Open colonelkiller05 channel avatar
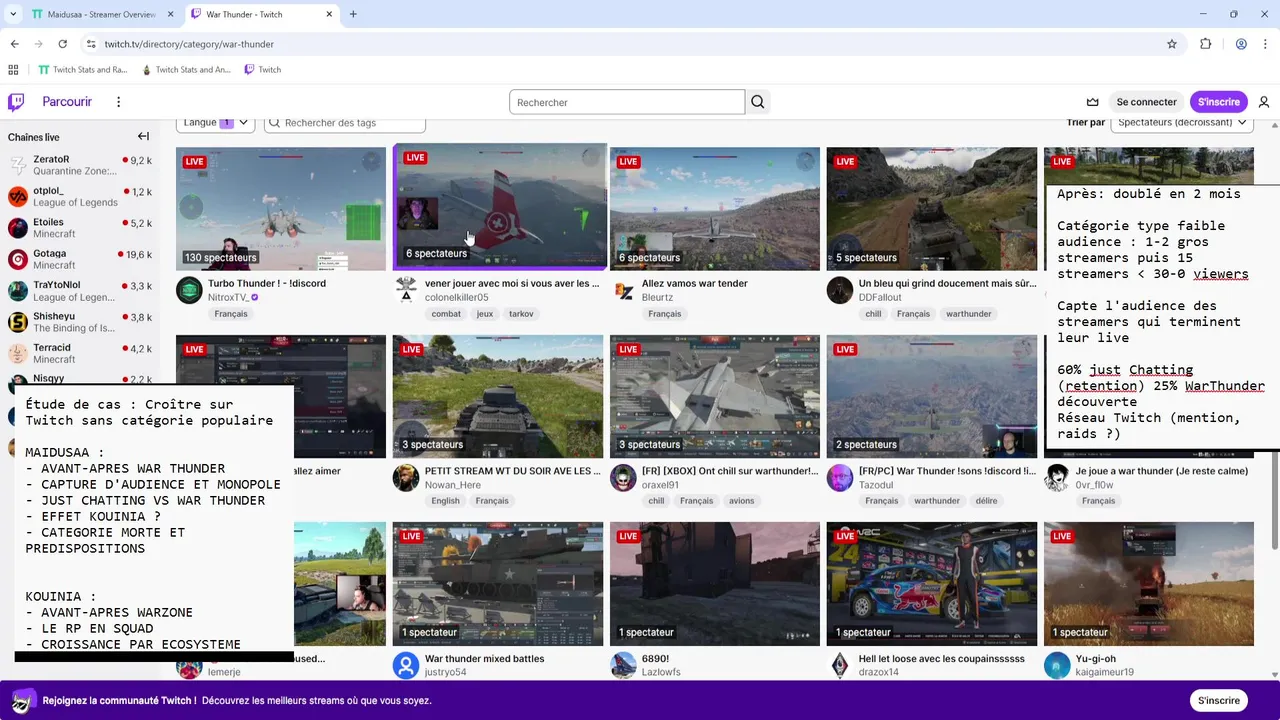This screenshot has width=1280, height=720. point(406,291)
